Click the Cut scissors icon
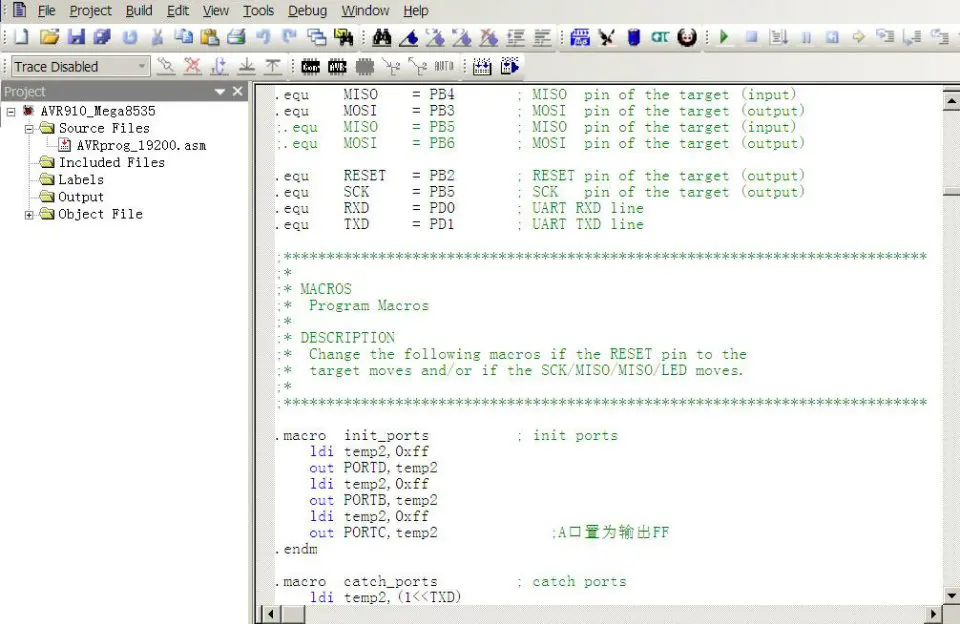This screenshot has height=624, width=960. tap(157, 37)
